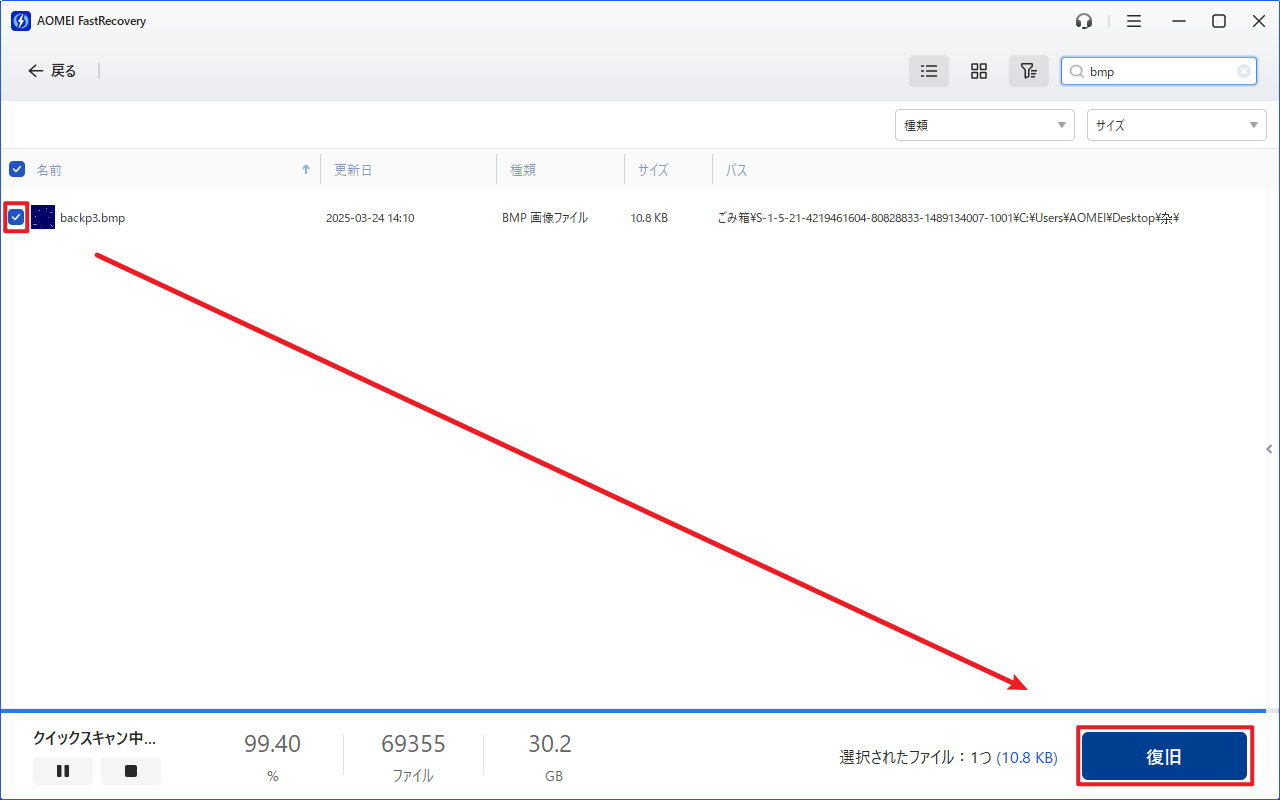Uncheck the backp3.bmp file checkbox
The image size is (1280, 800).
(16, 218)
